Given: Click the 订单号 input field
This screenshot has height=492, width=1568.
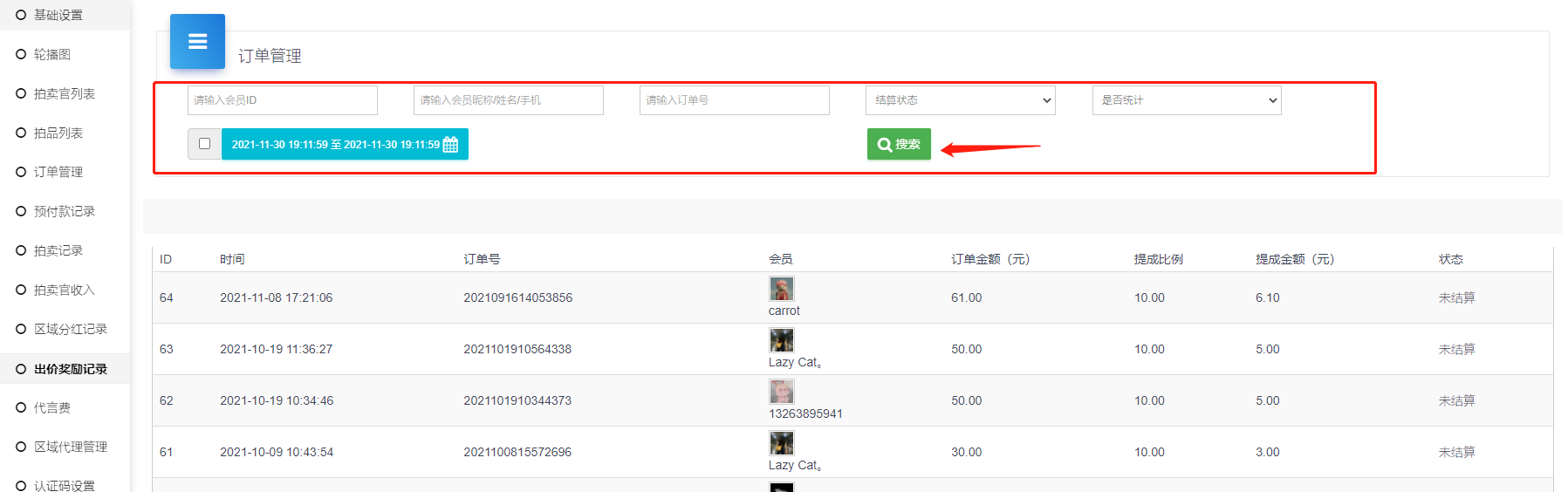Looking at the screenshot, I should point(735,100).
